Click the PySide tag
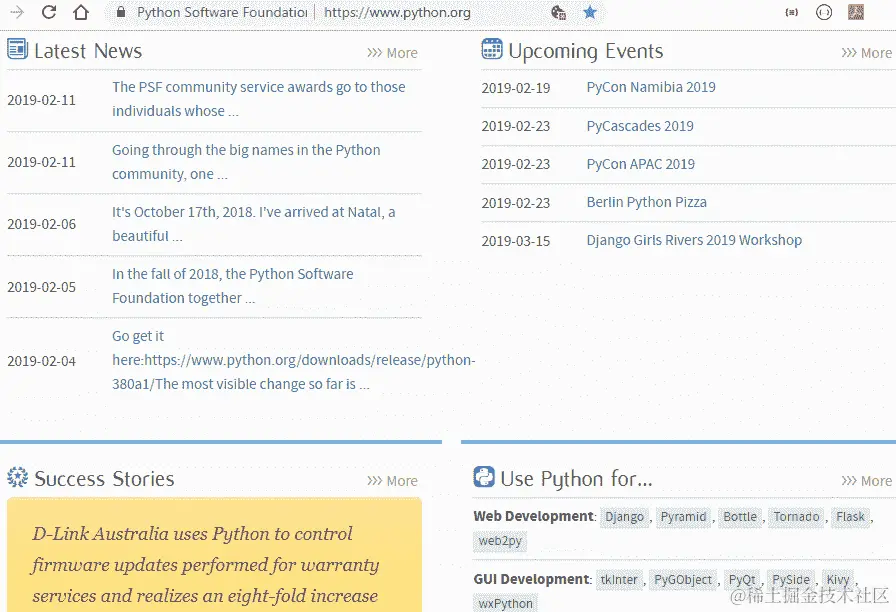 (791, 580)
